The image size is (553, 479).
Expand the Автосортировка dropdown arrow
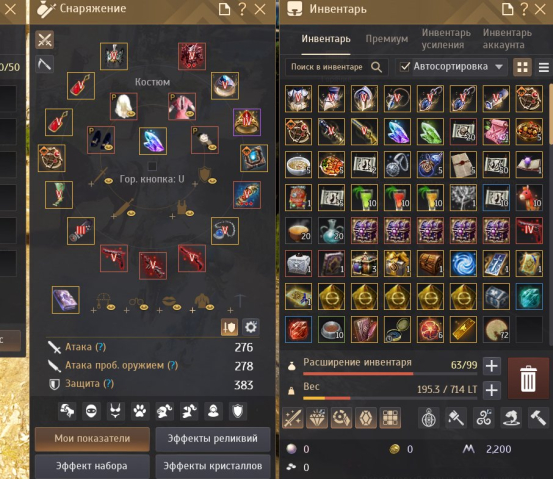click(499, 67)
